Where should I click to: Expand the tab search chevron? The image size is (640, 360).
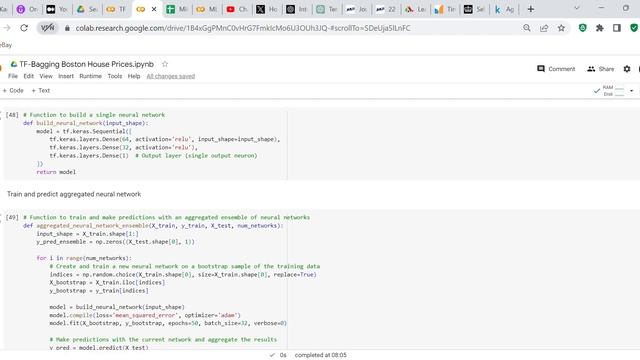pos(577,8)
